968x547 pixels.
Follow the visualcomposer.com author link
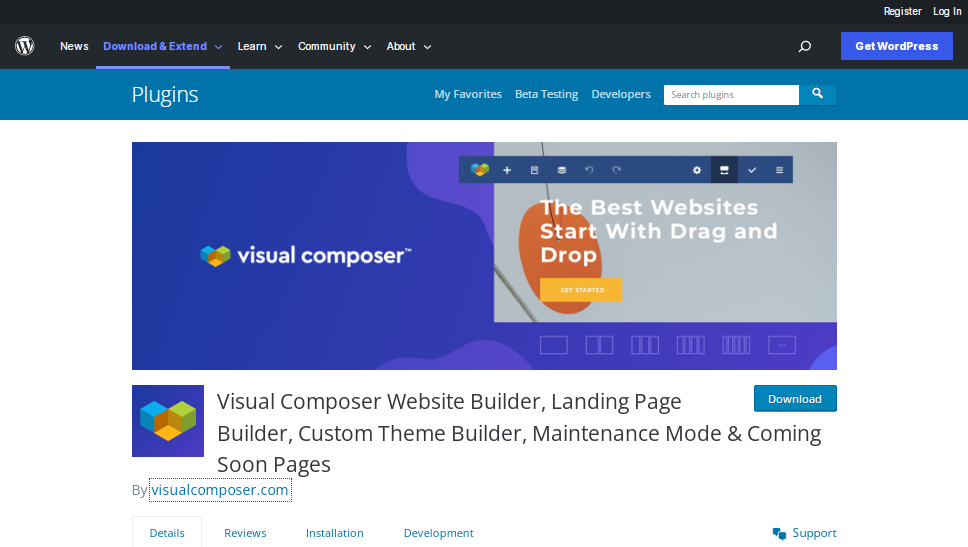[x=220, y=490]
